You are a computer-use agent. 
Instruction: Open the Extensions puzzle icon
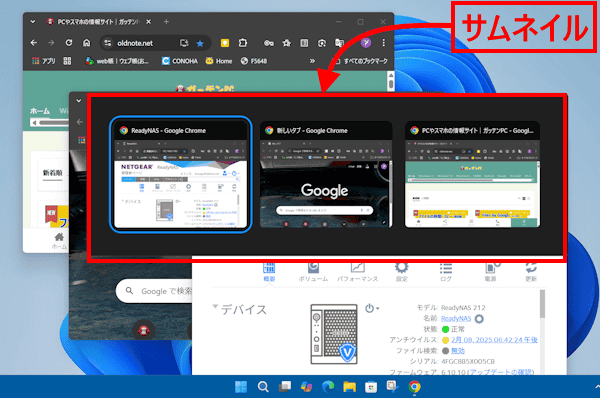pyautogui.click(x=243, y=43)
